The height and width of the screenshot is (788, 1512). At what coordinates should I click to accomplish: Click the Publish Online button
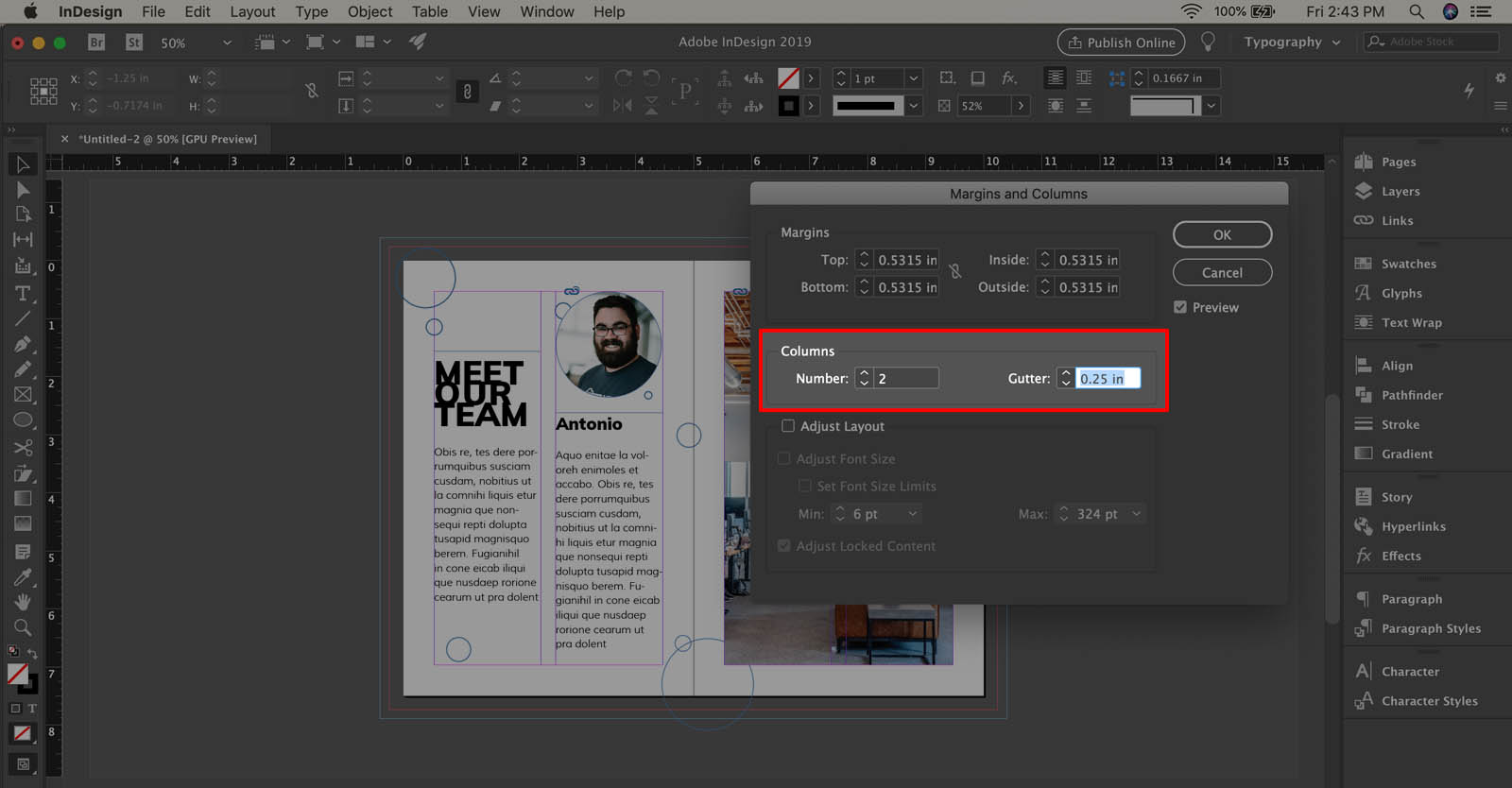(x=1121, y=43)
